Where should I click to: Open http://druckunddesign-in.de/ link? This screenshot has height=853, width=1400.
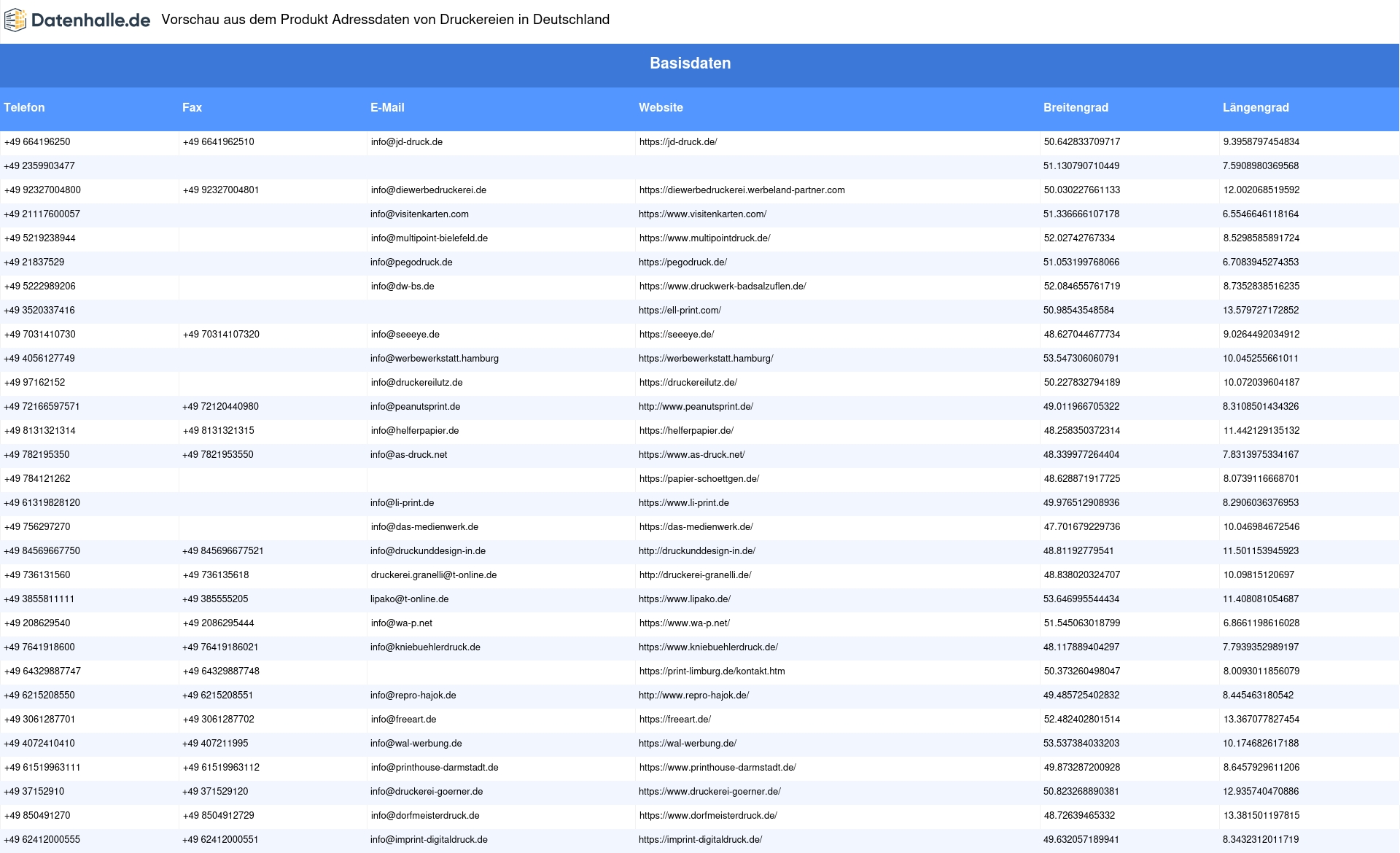pyautogui.click(x=697, y=551)
